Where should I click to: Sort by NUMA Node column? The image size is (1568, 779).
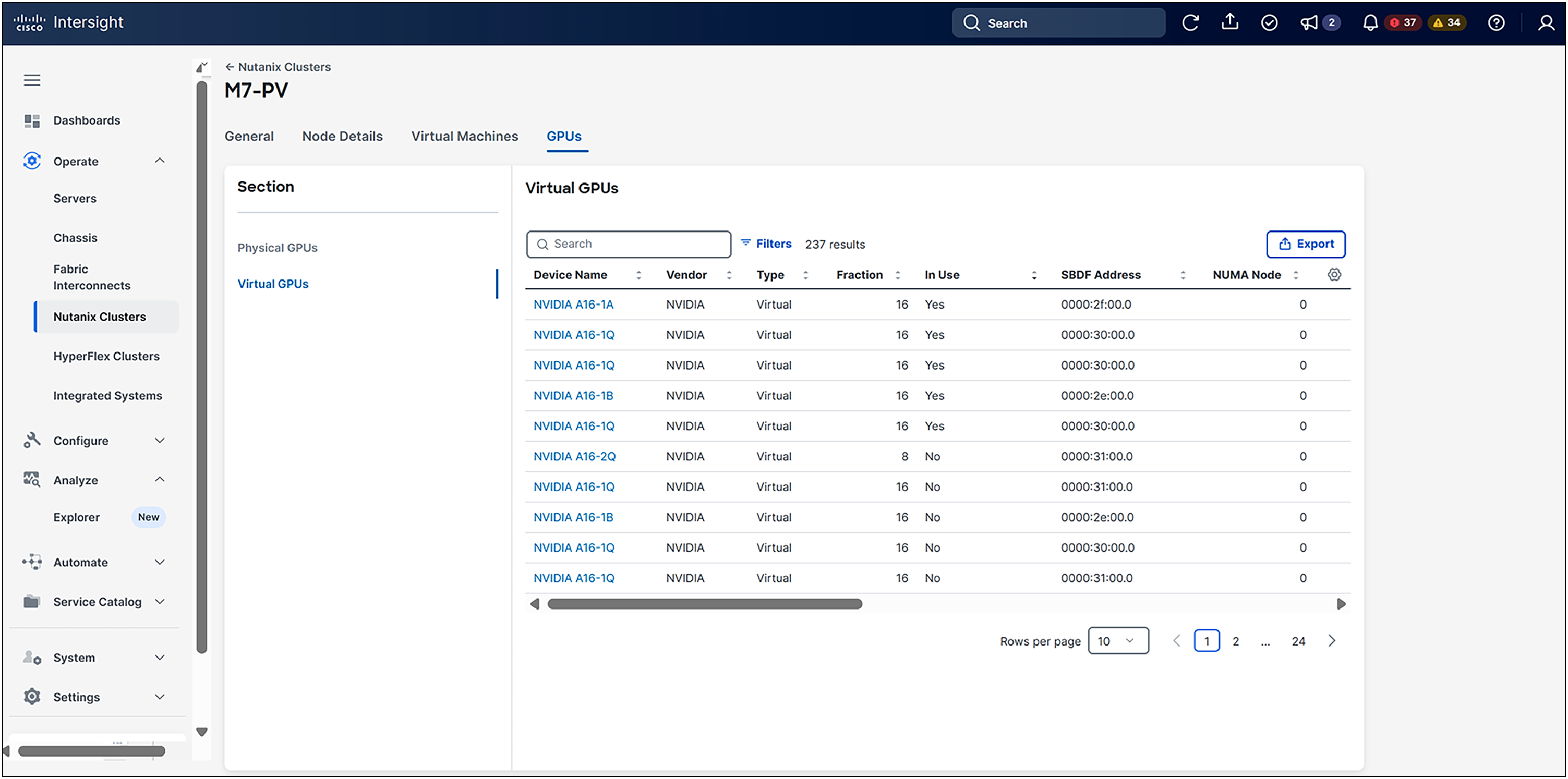(x=1295, y=275)
